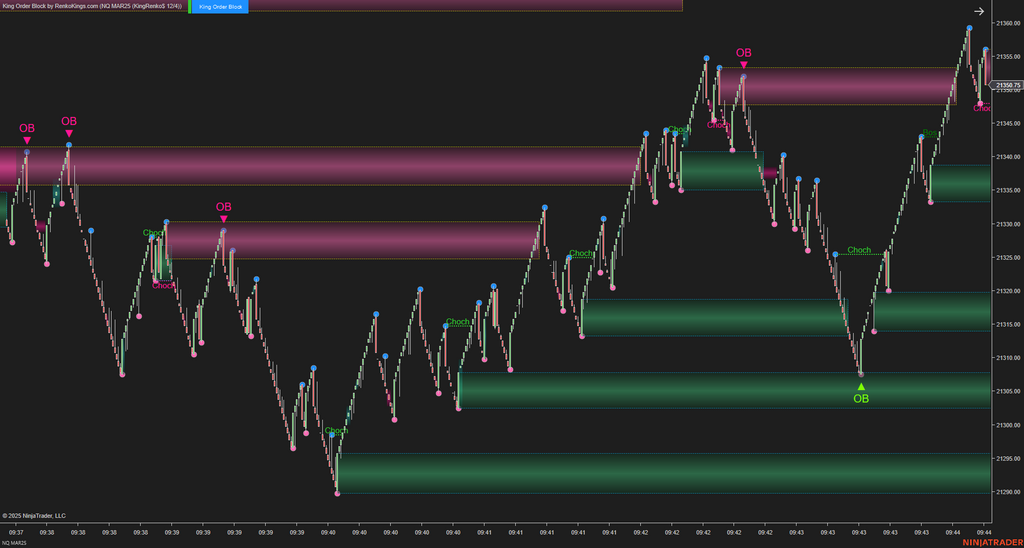Click the 21345.00 price axis label
Screen dimensions: 1024x548
click(1008, 123)
